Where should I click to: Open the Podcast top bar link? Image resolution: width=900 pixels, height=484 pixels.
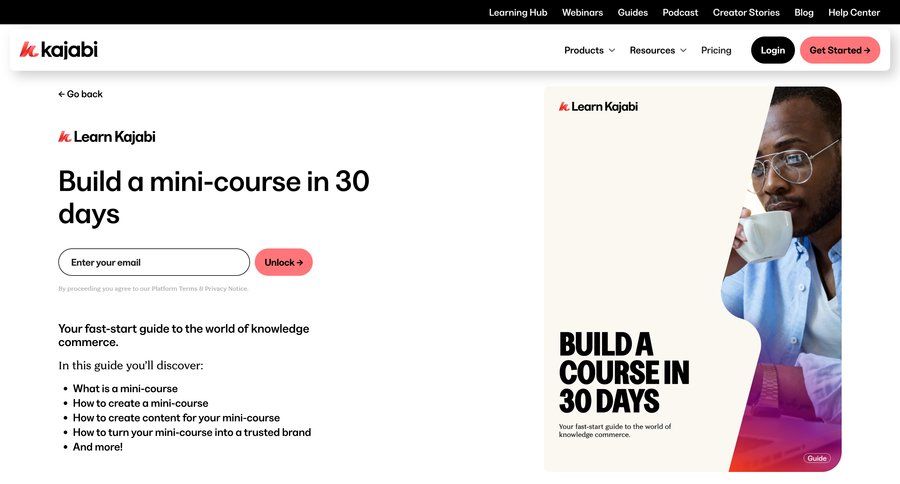tap(680, 13)
